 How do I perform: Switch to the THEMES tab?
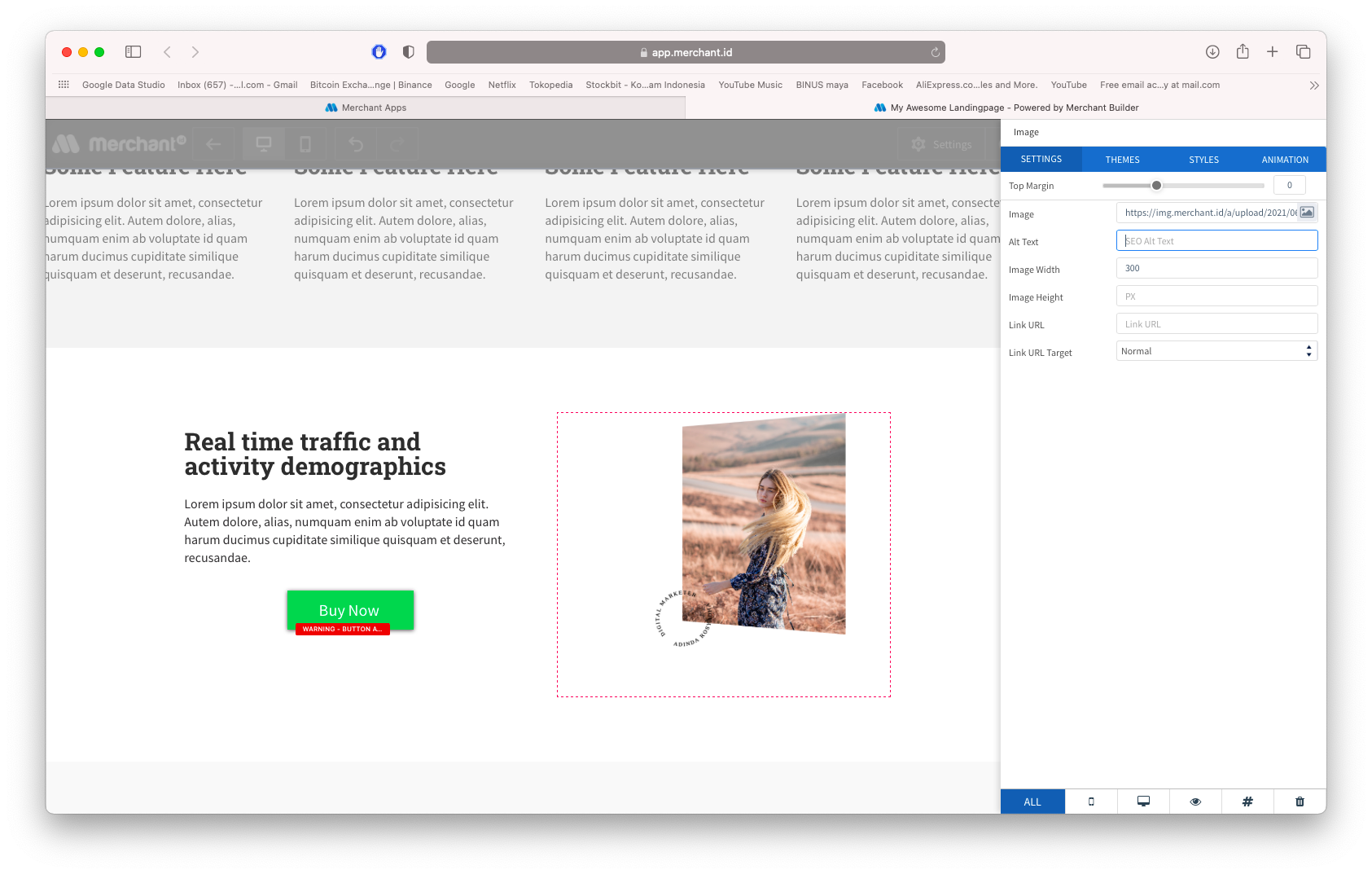point(1122,160)
